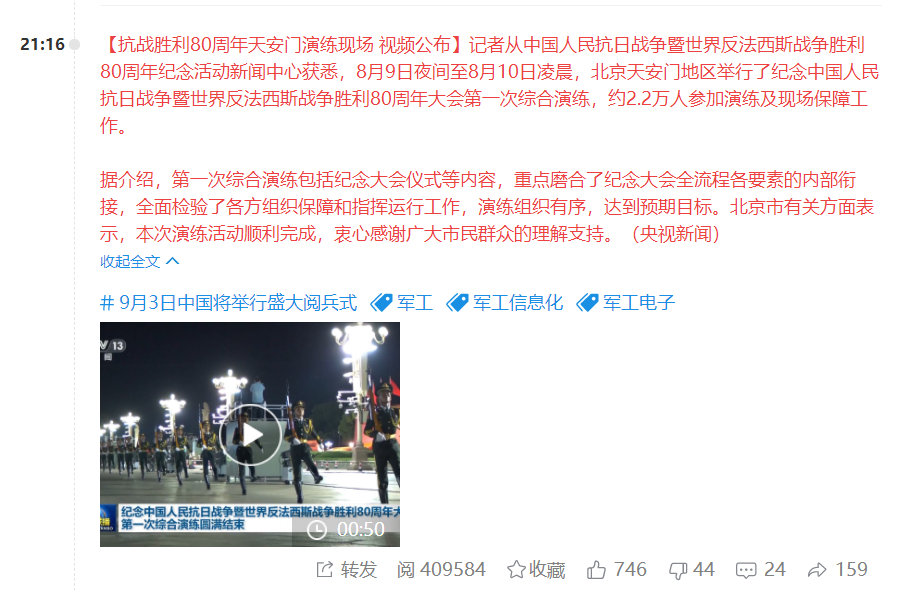Dislike the post with thumbs-down
Image resolution: width=910 pixels, height=590 pixels.
tap(678, 570)
